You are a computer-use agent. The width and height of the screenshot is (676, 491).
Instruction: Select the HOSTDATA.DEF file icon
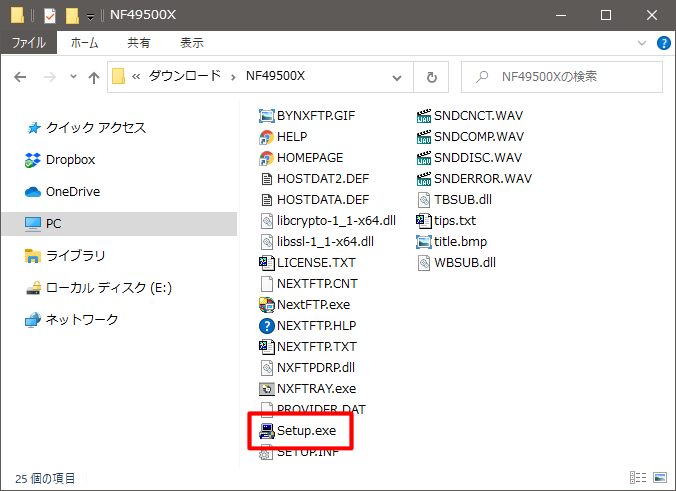[266, 200]
